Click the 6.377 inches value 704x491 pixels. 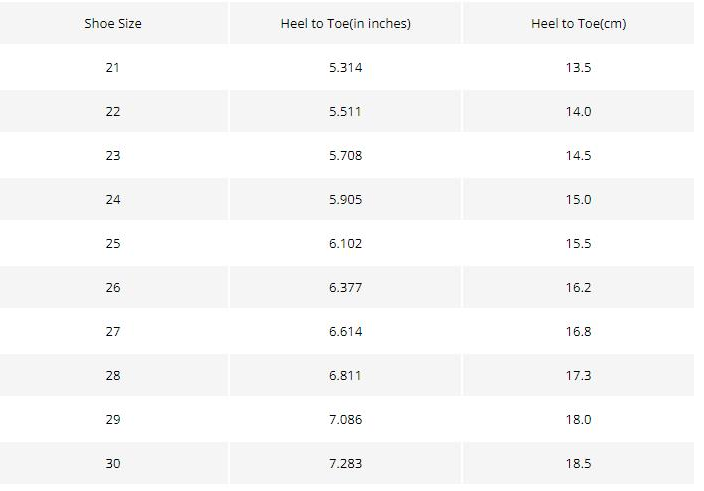[345, 287]
